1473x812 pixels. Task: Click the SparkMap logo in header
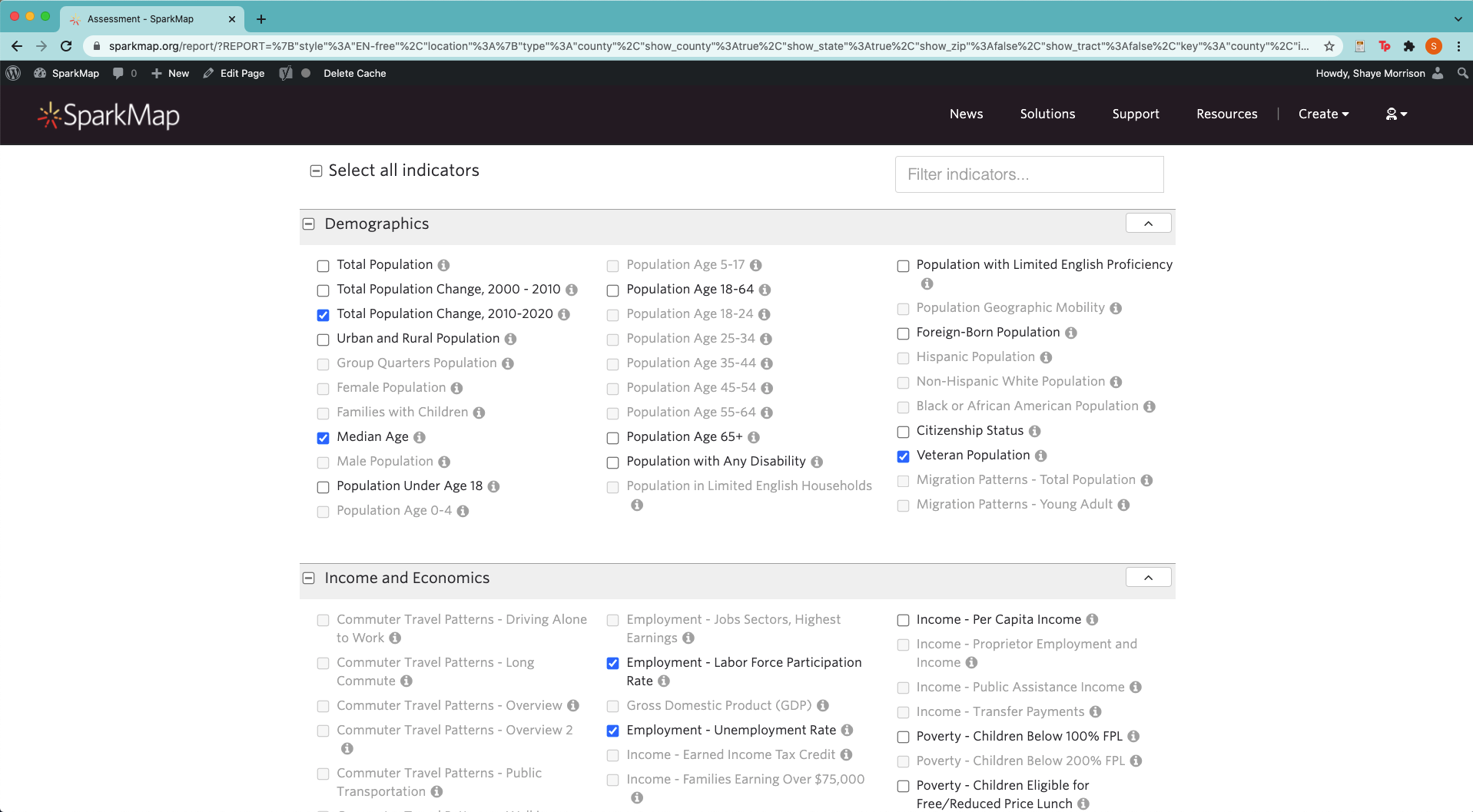[108, 115]
